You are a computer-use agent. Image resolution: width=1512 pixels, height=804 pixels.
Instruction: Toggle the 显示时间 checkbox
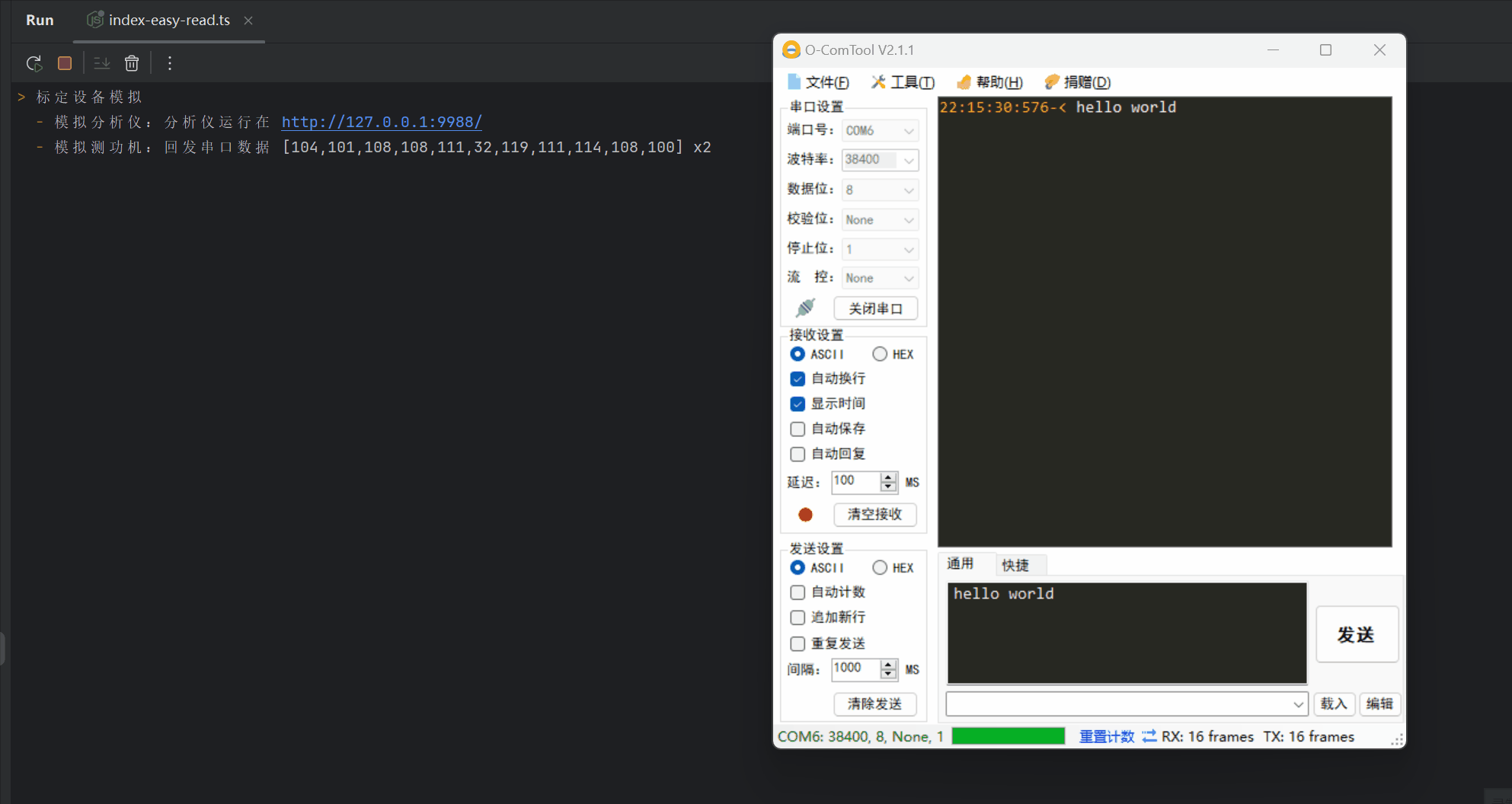click(x=798, y=404)
